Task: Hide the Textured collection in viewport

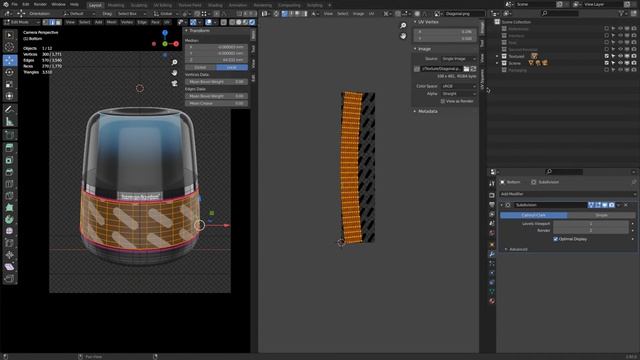Action: [620, 56]
